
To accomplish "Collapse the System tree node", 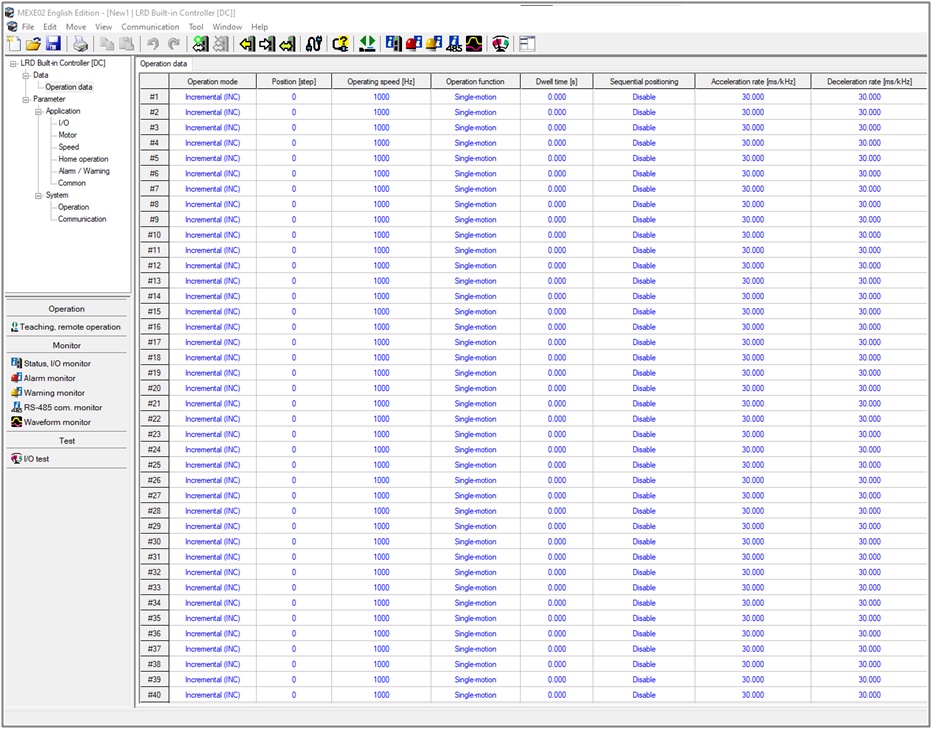I will tap(38, 195).
